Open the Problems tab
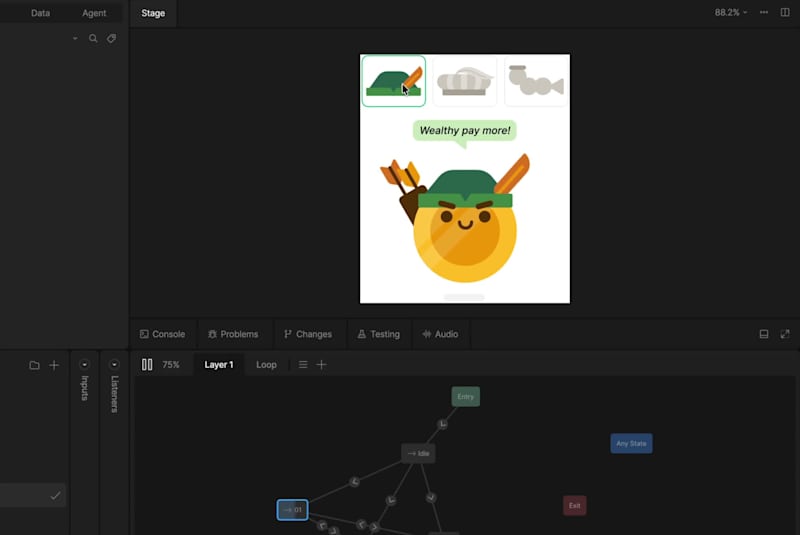The image size is (800, 535). (x=233, y=334)
